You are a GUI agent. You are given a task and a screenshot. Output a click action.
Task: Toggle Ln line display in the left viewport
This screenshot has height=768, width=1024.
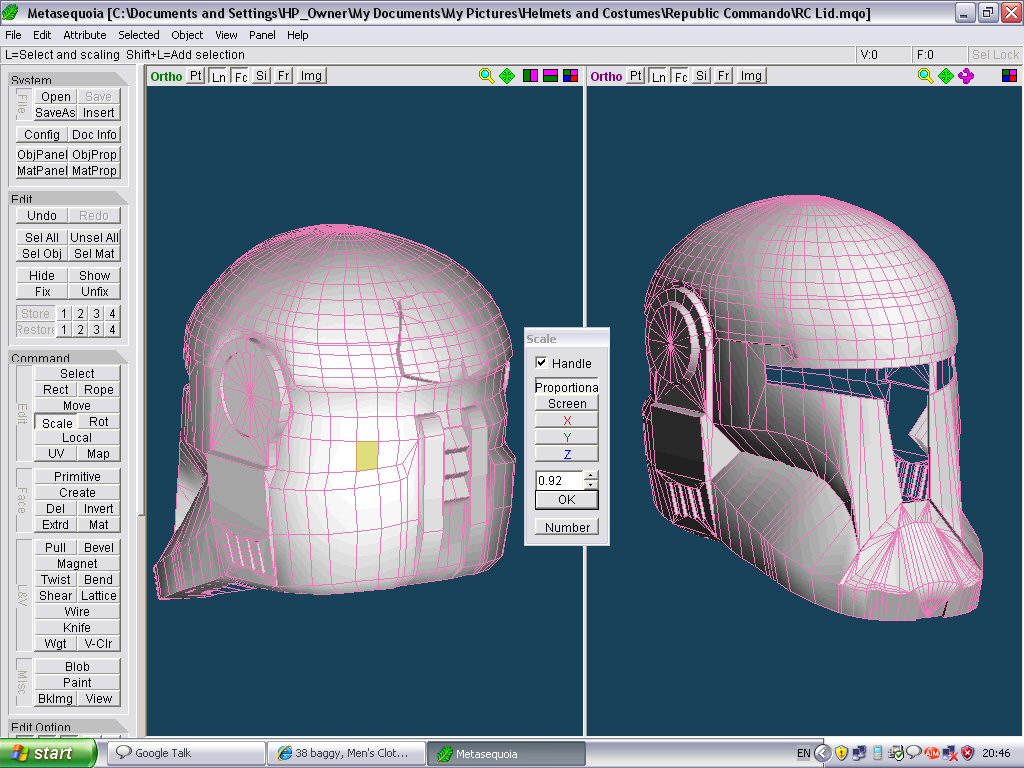219,76
